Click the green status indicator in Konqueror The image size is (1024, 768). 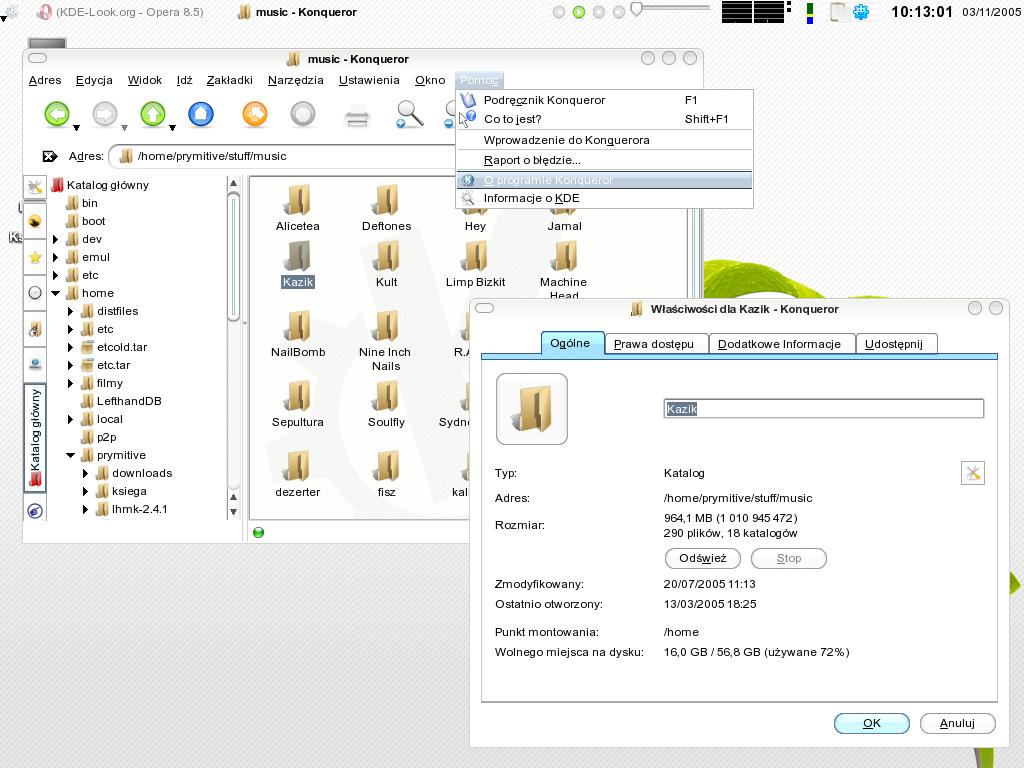point(259,532)
